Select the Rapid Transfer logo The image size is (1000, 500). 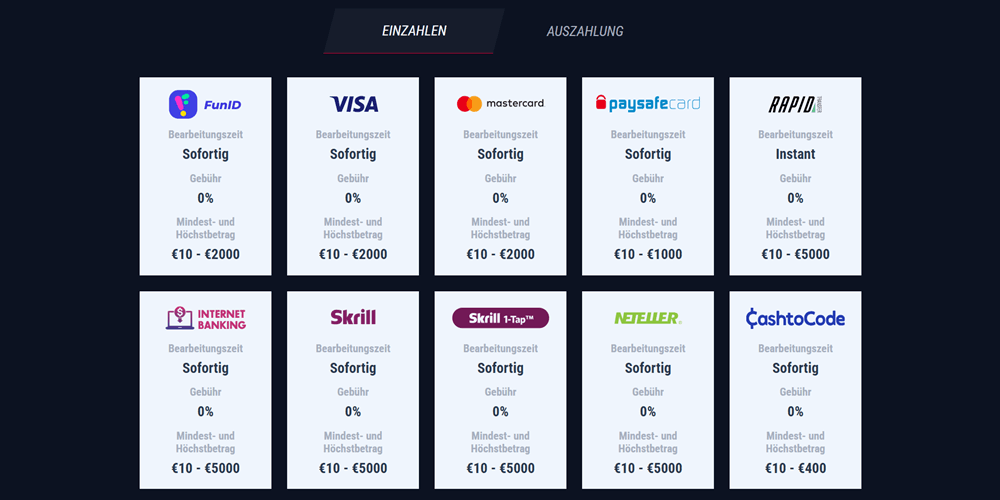pos(795,104)
